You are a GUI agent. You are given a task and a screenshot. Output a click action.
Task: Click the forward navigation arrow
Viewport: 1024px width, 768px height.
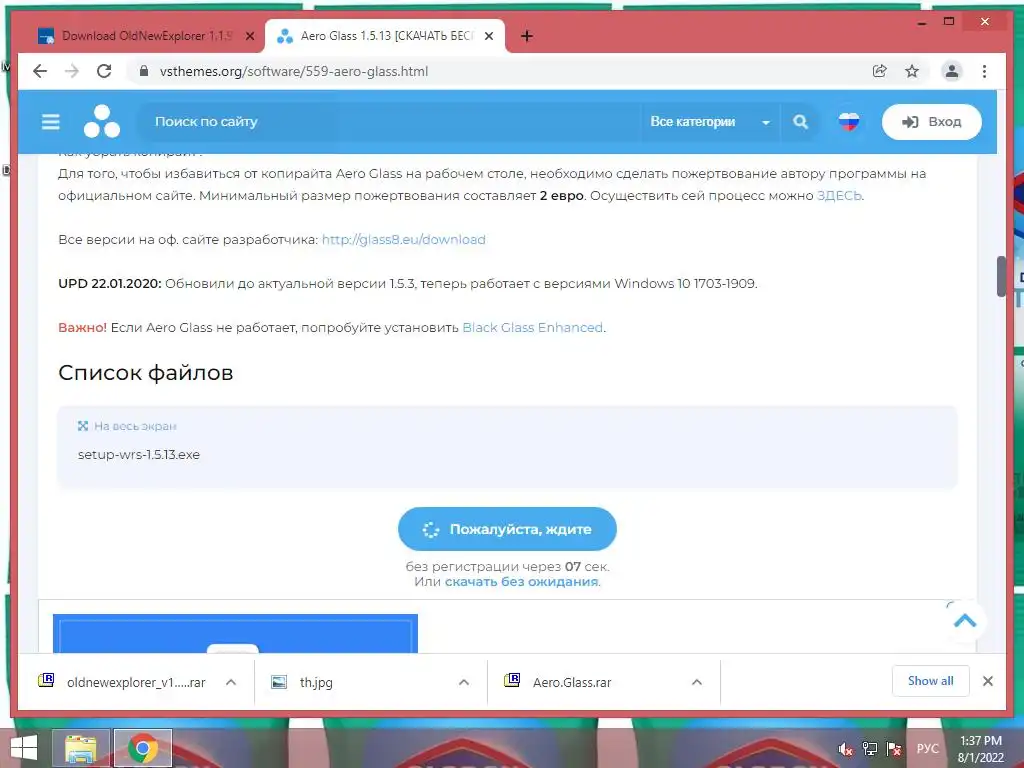(x=72, y=71)
